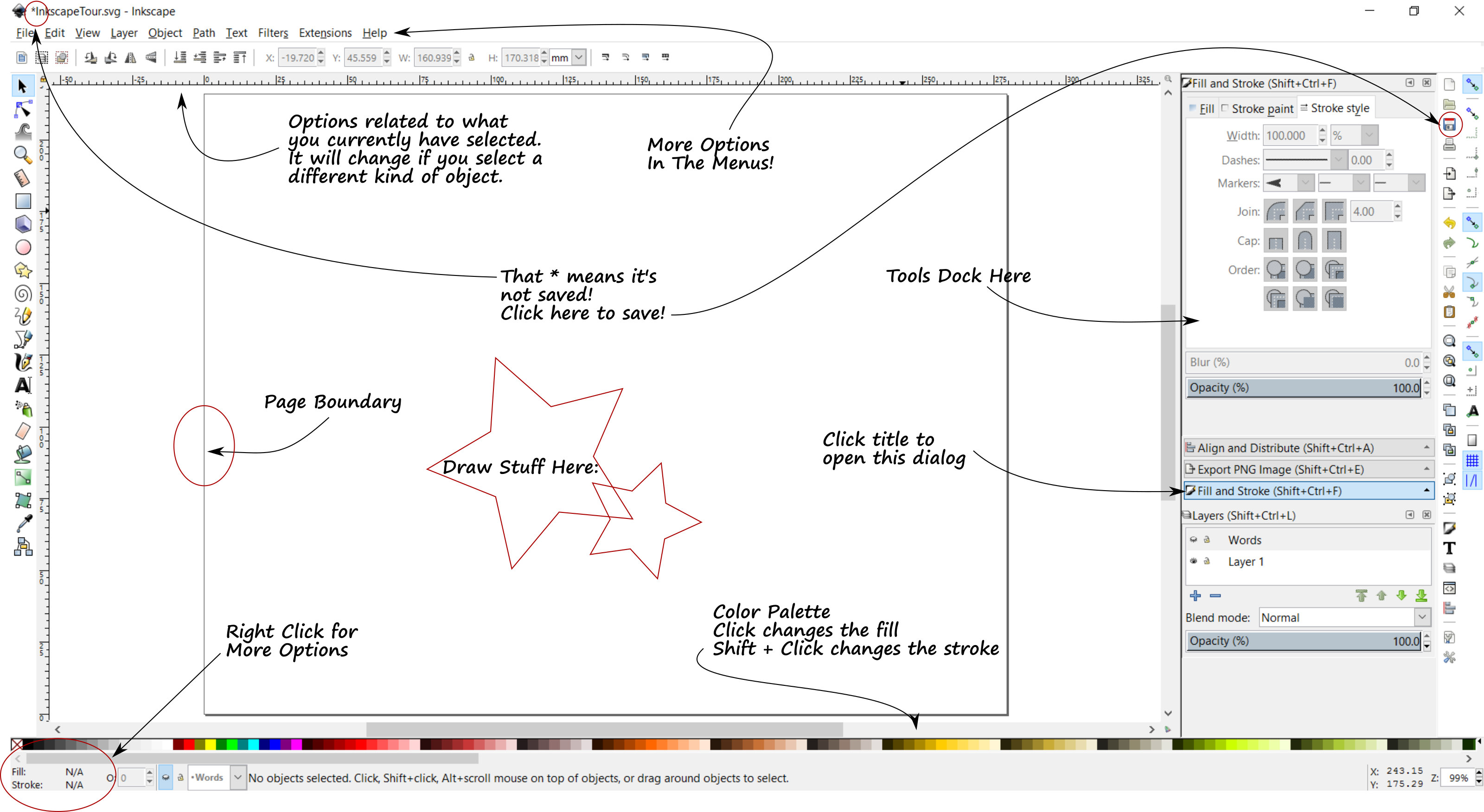
Task: Select the Text tool
Action: (22, 385)
